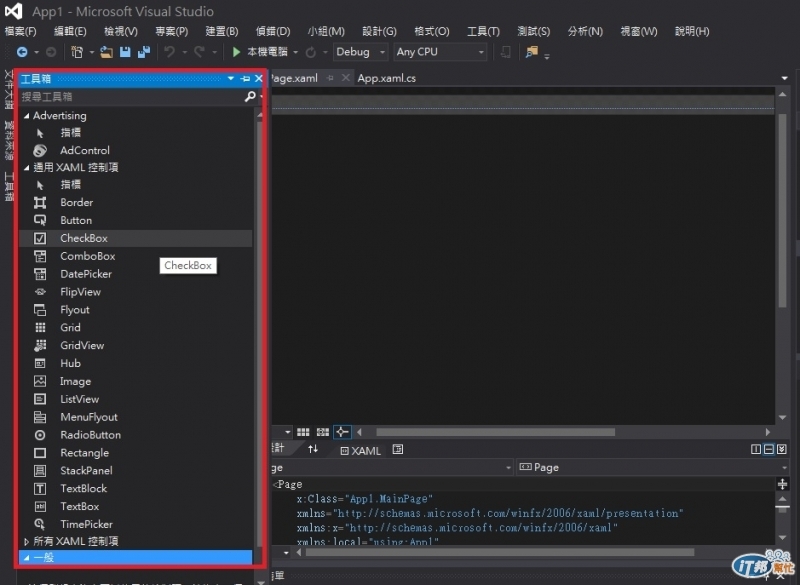This screenshot has width=800, height=585.
Task: Select the Hub control
Action: (x=135, y=363)
